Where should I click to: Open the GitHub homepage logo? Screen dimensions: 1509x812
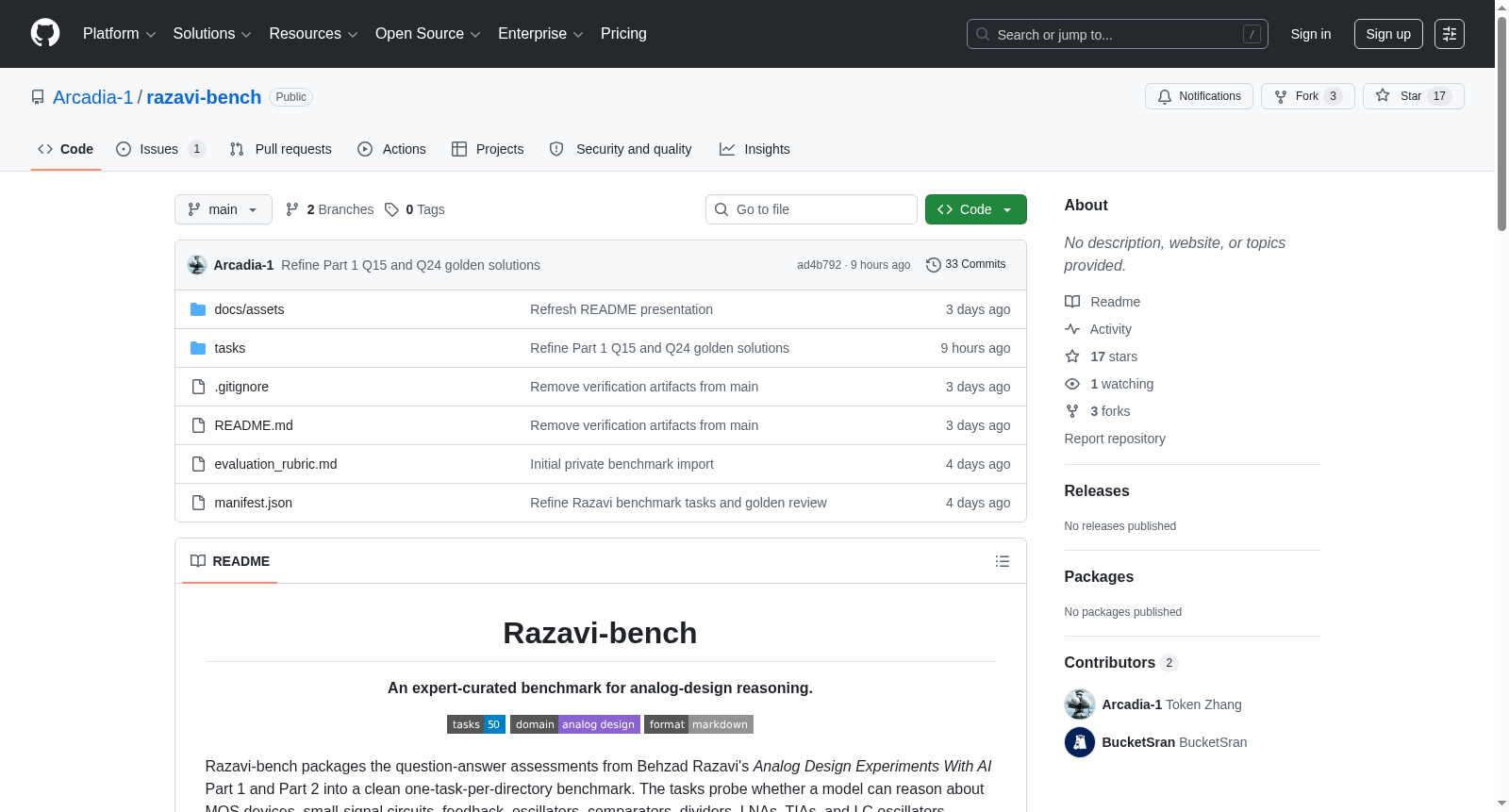pos(45,34)
